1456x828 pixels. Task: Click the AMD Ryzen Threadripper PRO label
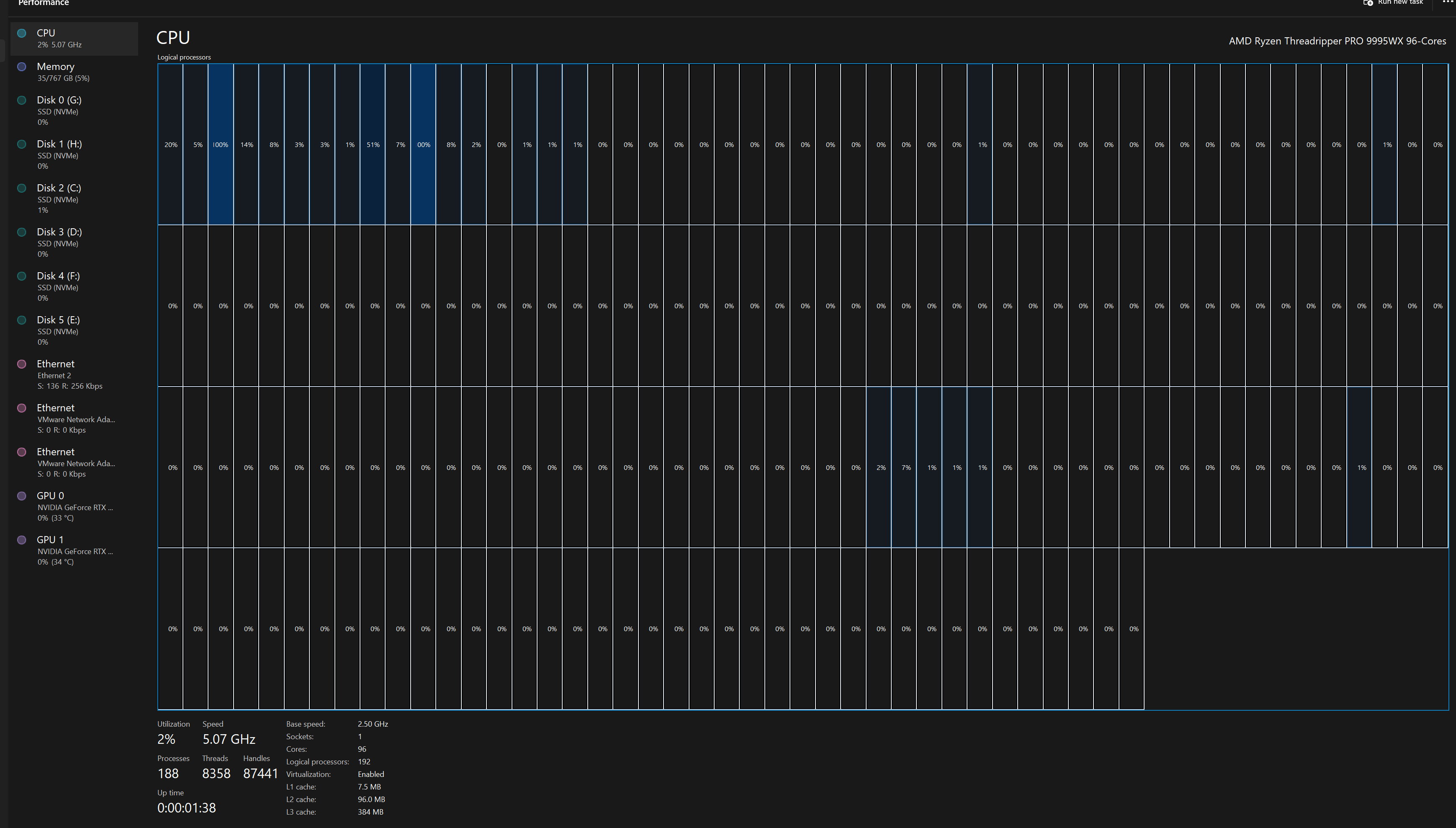pos(1337,41)
